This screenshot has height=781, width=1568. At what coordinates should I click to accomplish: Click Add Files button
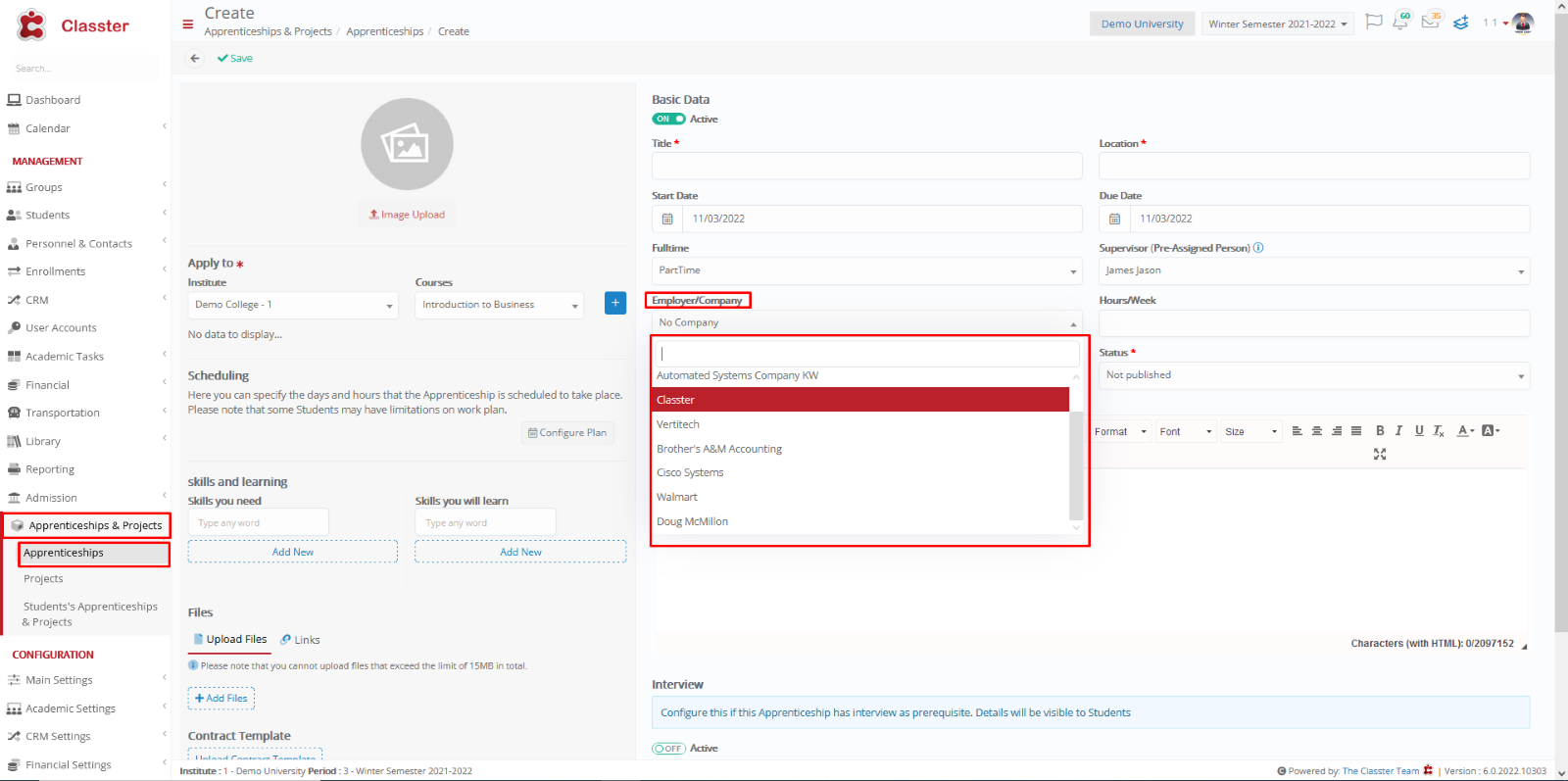221,699
